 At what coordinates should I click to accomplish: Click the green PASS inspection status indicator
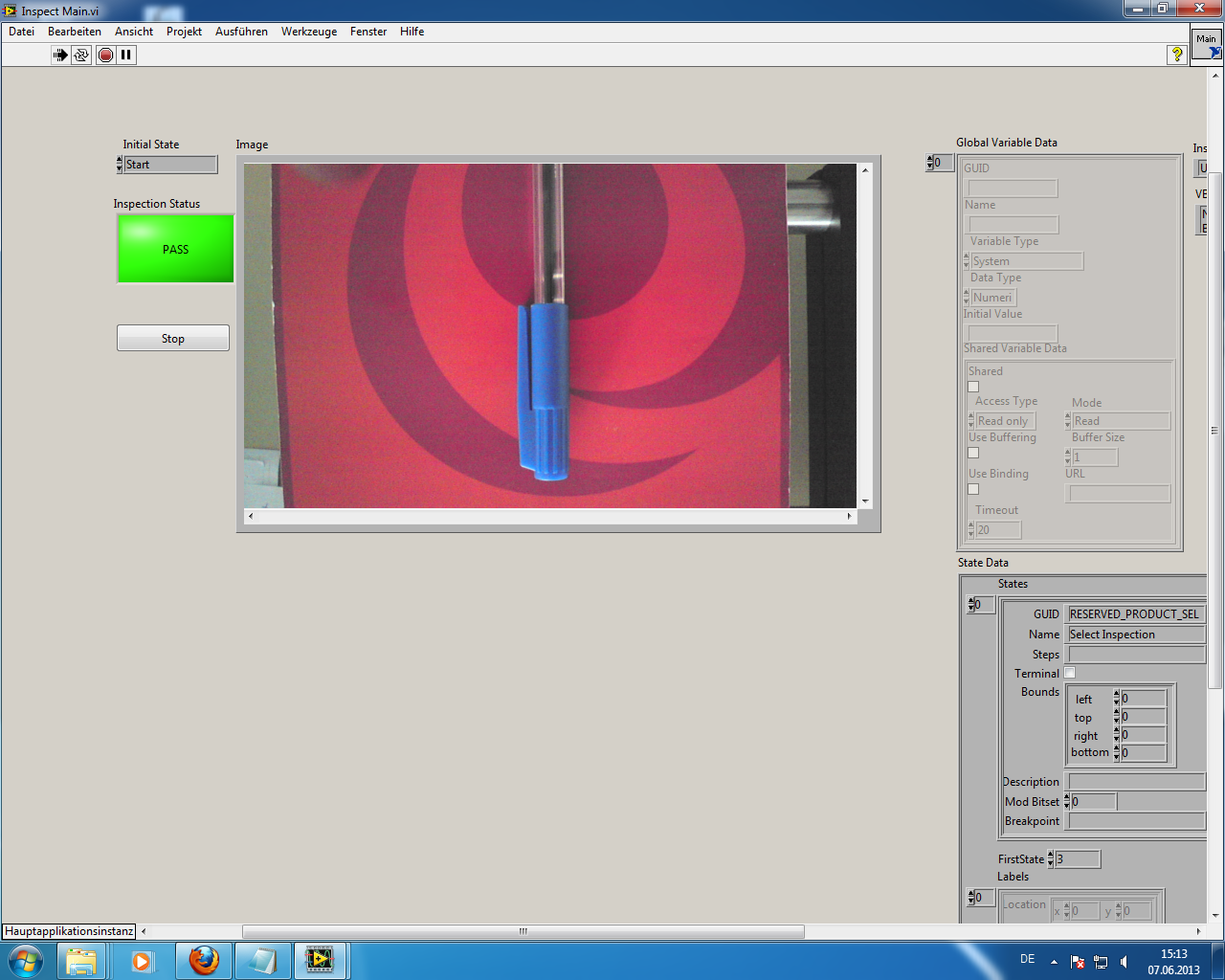point(175,249)
